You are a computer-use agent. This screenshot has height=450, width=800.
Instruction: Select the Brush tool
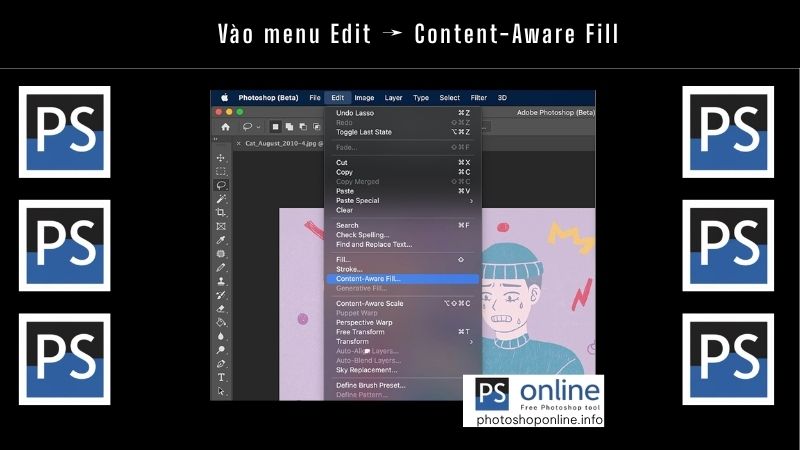(x=221, y=267)
